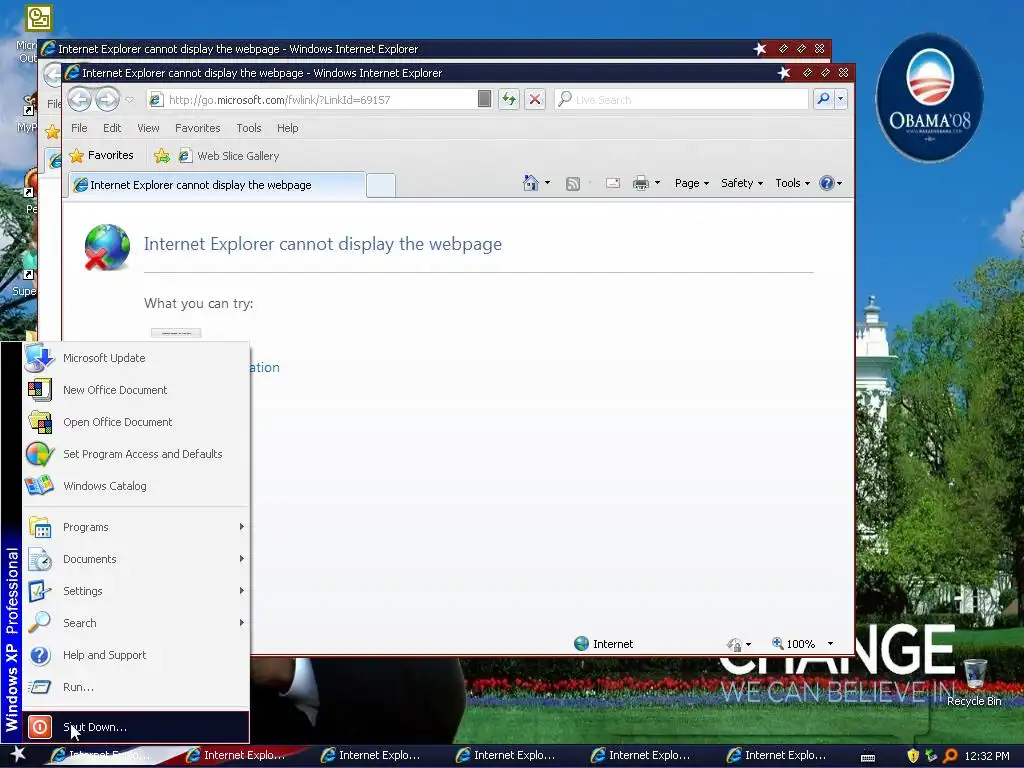Viewport: 1024px width, 768px height.
Task: Open the search provider dropdown arrow
Action: tap(840, 99)
